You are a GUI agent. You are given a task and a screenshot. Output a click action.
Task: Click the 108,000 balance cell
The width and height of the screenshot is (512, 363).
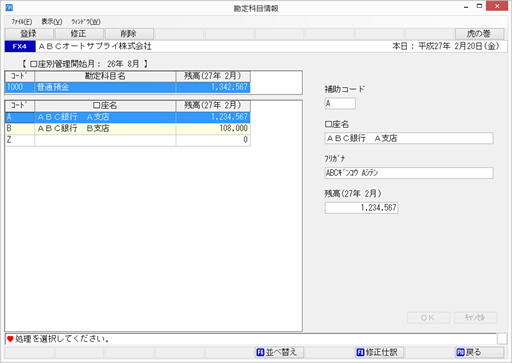pyautogui.click(x=213, y=128)
